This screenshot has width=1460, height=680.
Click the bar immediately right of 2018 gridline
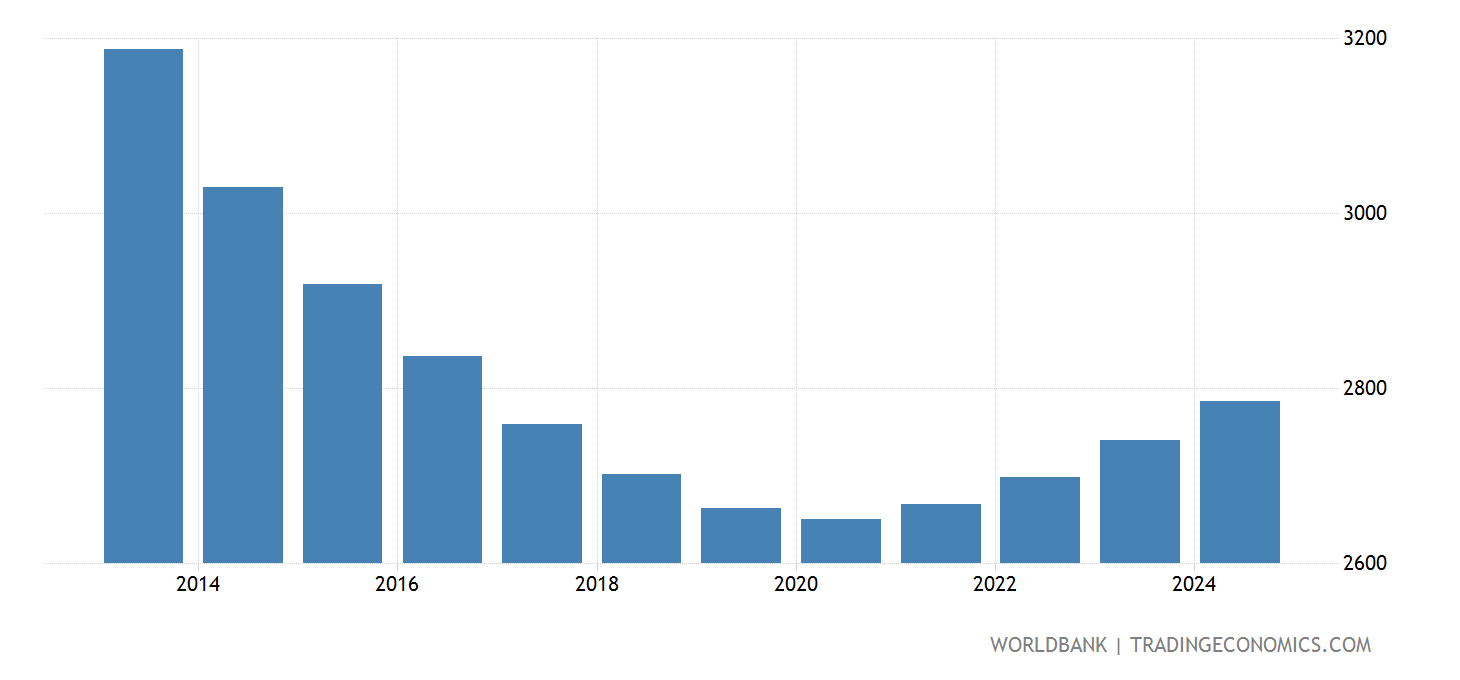point(641,518)
